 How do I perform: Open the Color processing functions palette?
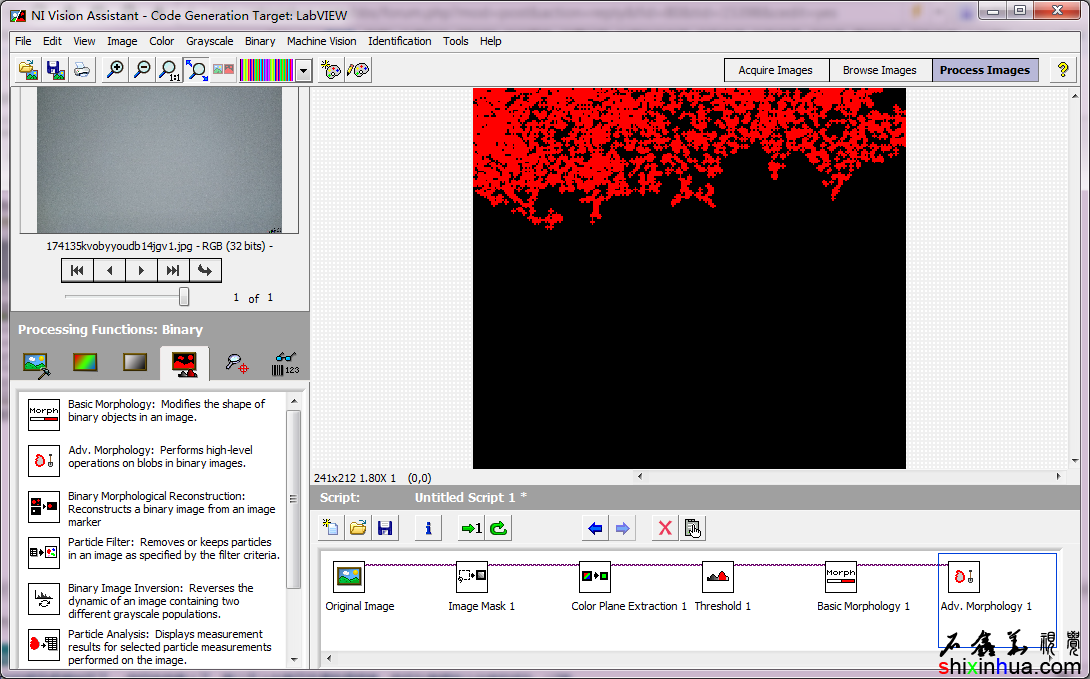[85, 363]
